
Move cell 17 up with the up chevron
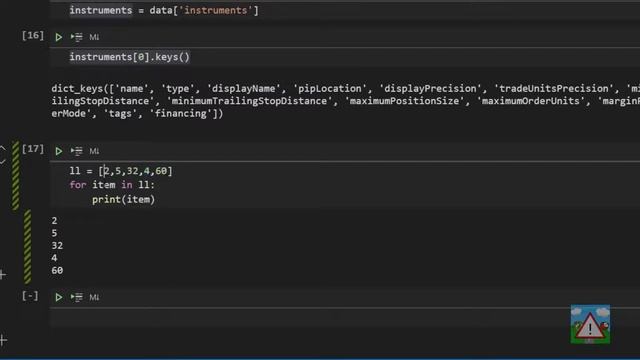coord(3,148)
